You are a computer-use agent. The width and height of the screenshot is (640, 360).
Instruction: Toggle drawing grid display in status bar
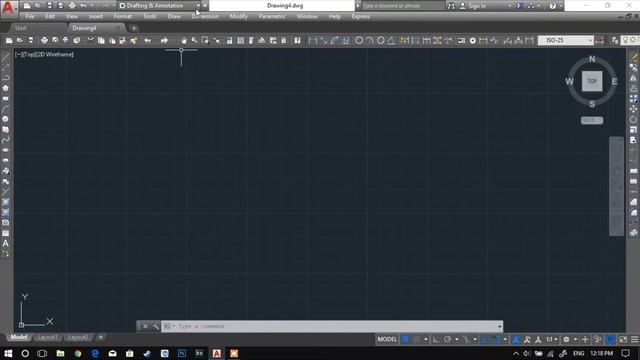405,339
